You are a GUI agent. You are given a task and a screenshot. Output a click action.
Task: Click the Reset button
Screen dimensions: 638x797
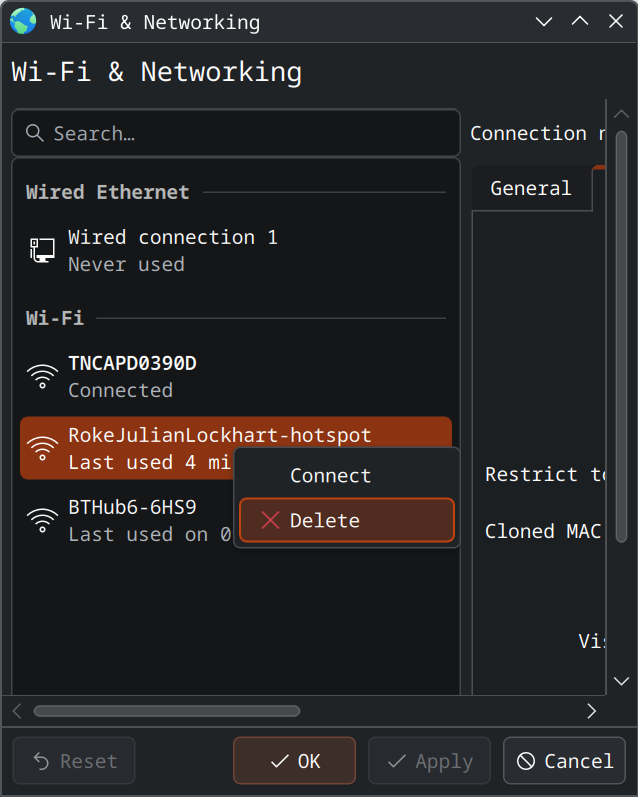click(x=73, y=761)
